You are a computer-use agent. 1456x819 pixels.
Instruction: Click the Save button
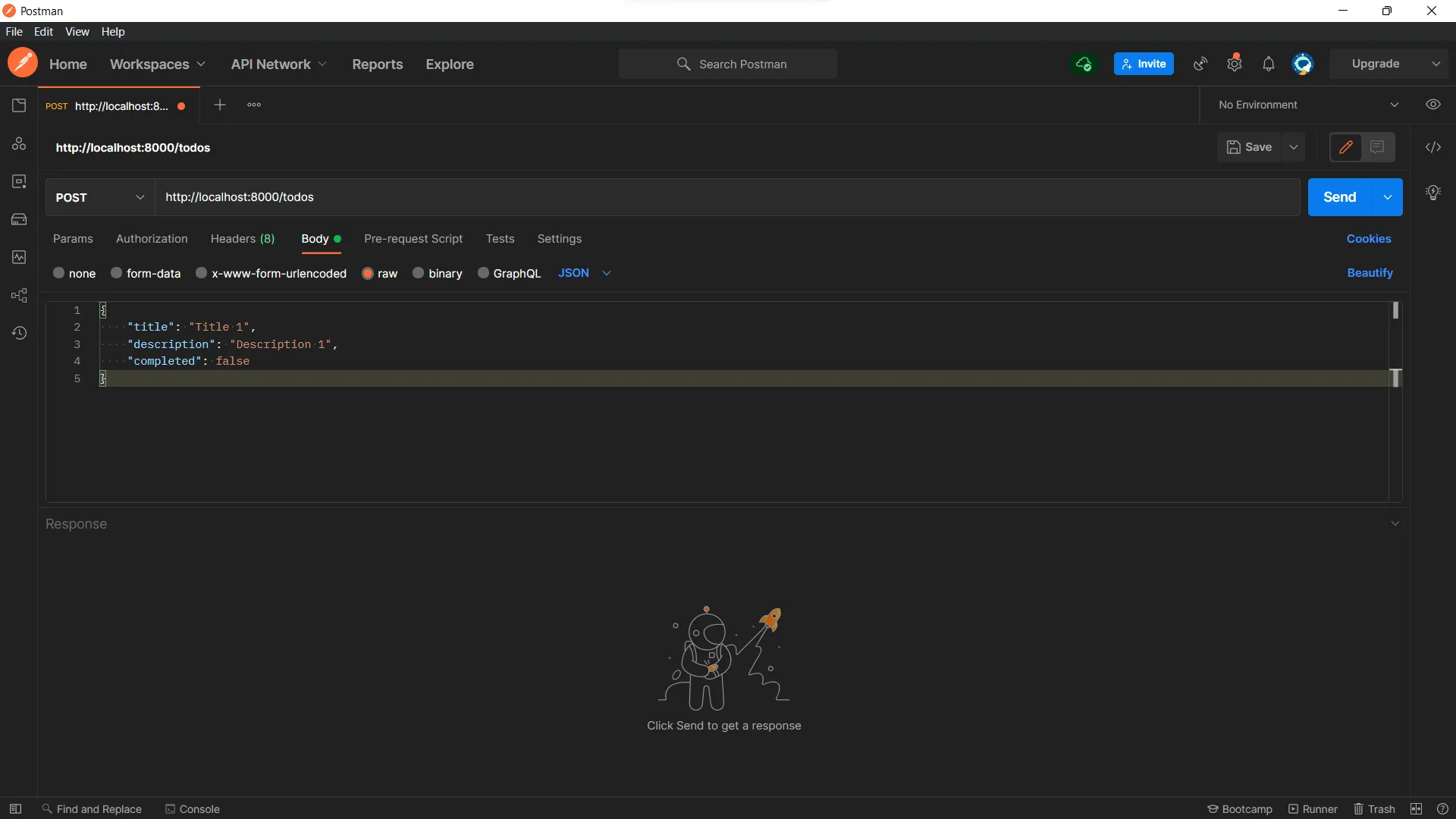tap(1250, 147)
